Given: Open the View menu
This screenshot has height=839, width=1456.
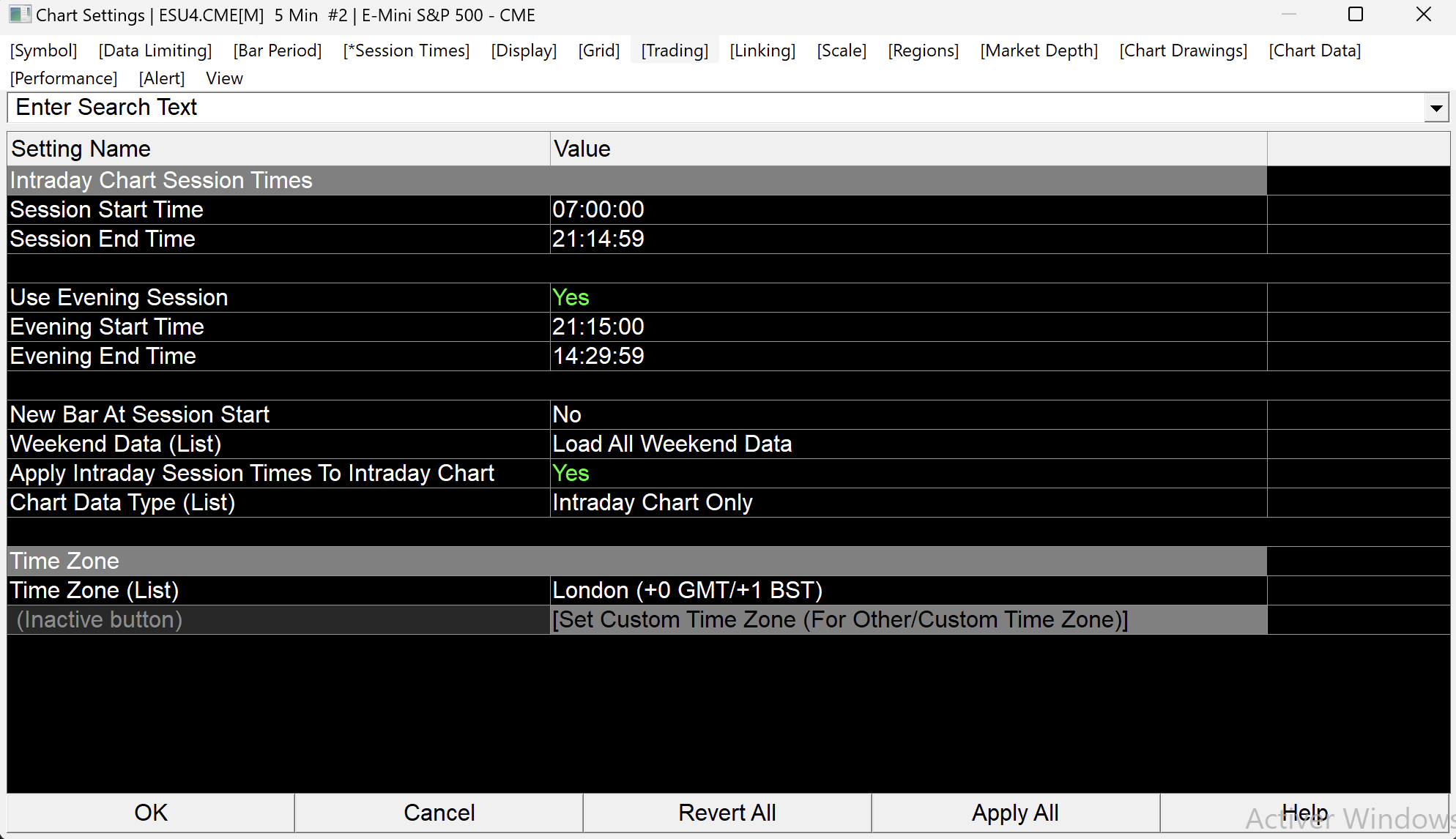Looking at the screenshot, I should click(224, 78).
